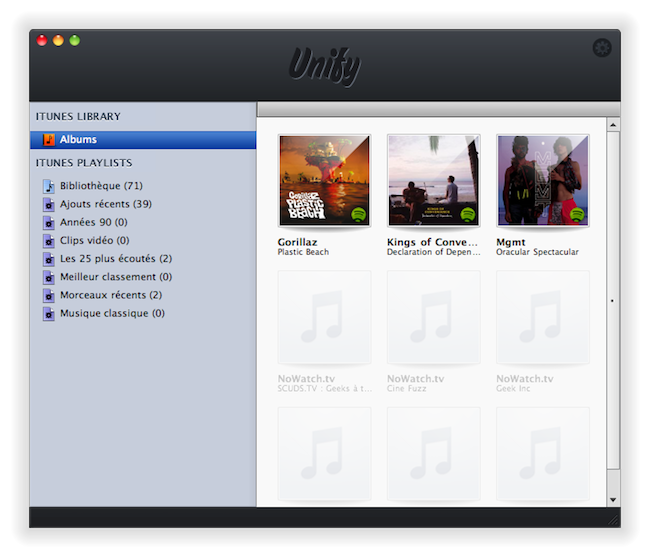Click Spotify badge on Mgmt album cover
Screen dimensions: 650x557
[x=577, y=214]
